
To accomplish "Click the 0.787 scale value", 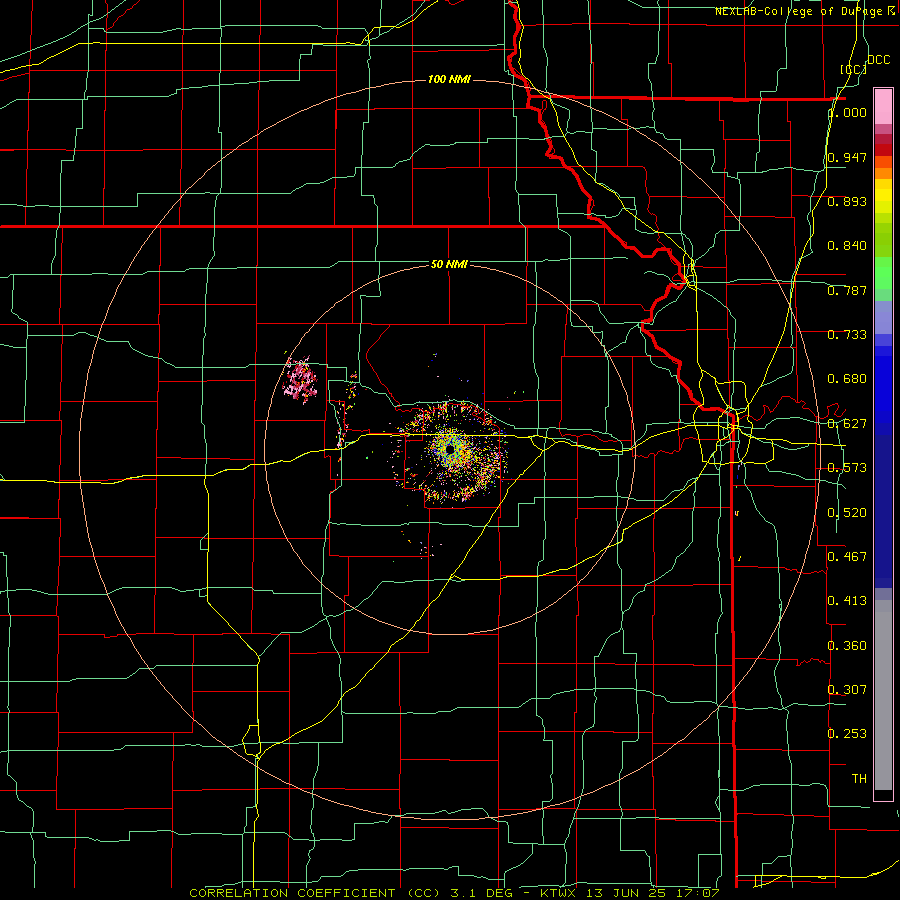I will (847, 290).
